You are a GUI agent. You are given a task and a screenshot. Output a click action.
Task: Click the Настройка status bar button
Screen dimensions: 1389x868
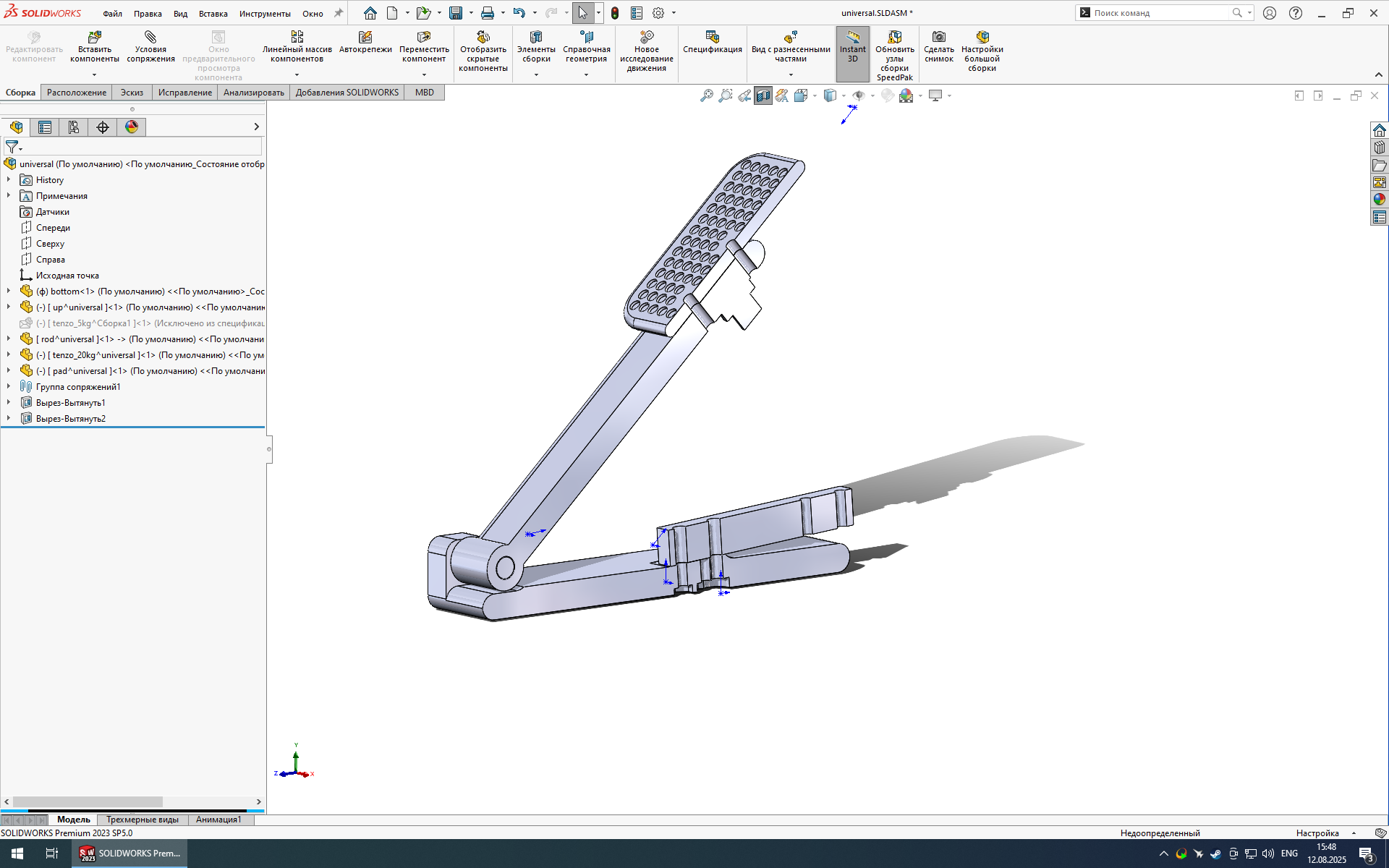[x=1317, y=833]
